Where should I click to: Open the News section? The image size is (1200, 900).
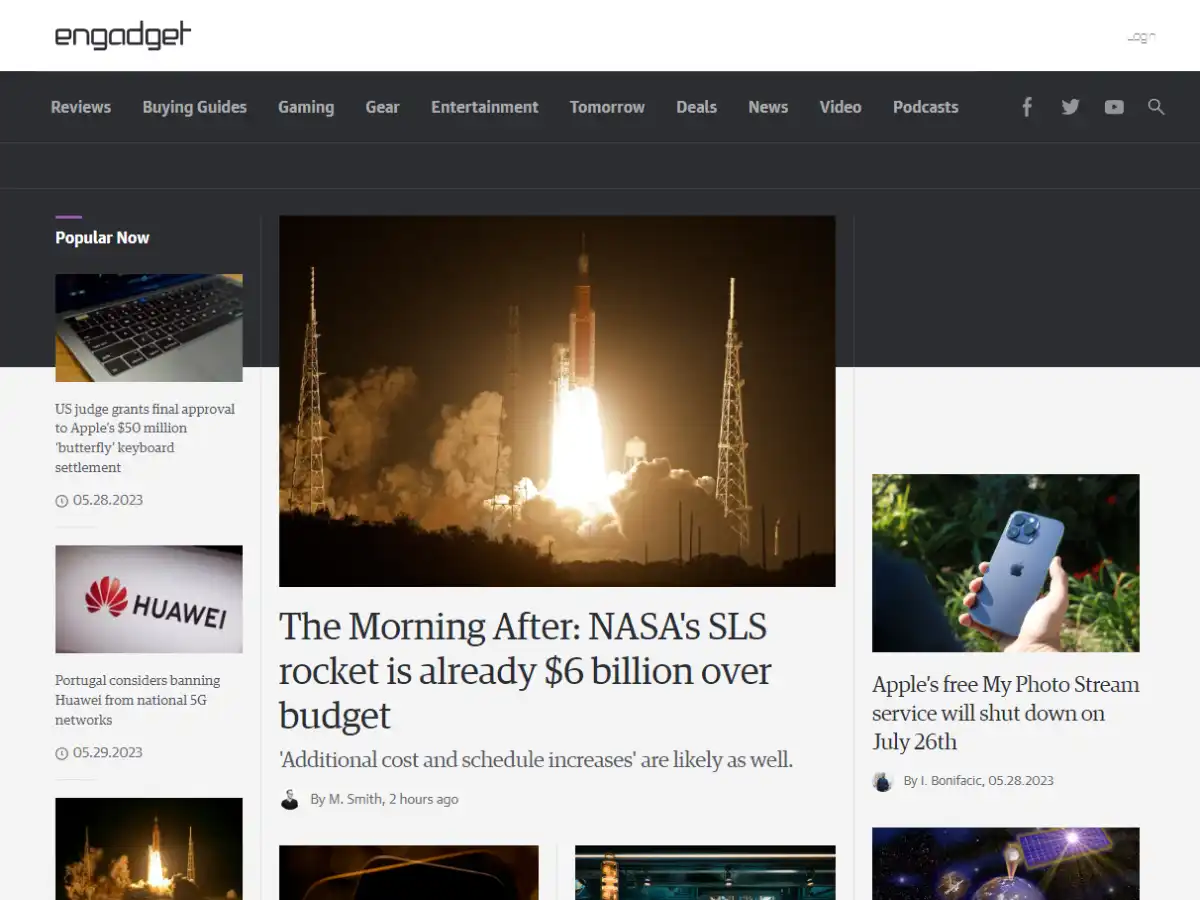point(768,107)
